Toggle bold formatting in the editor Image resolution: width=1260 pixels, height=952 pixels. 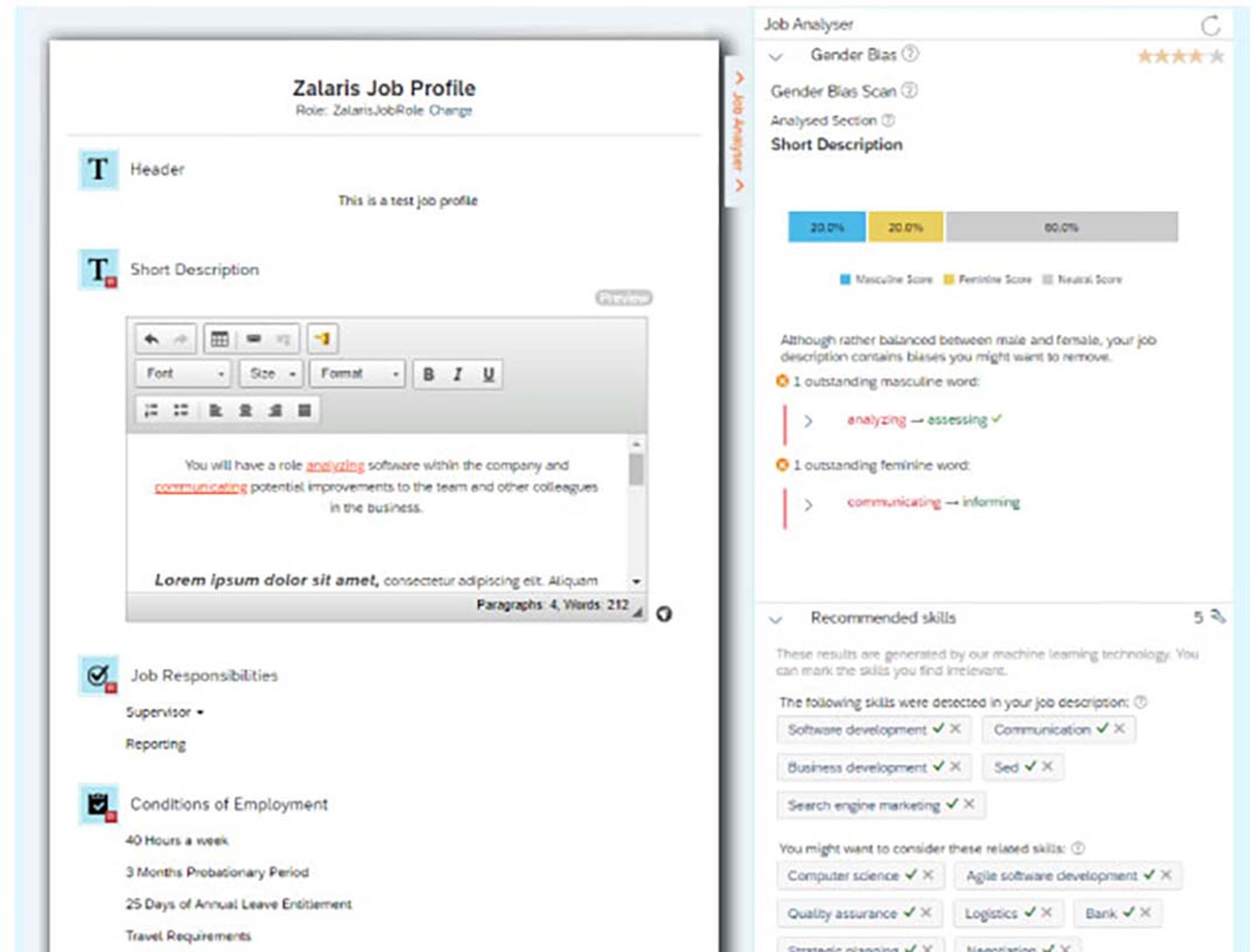(428, 374)
